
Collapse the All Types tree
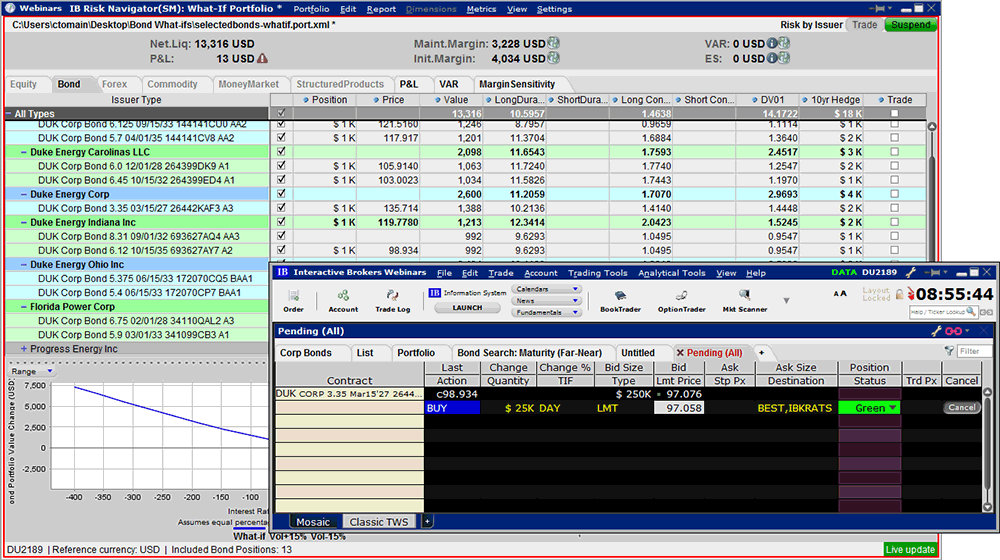click(x=9, y=114)
